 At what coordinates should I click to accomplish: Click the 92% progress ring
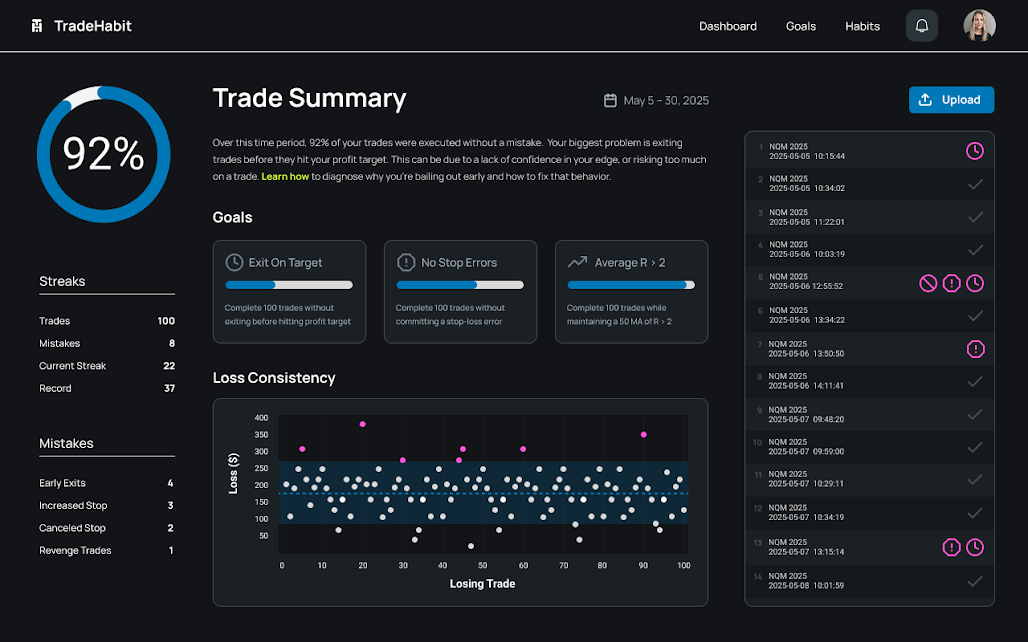coord(103,154)
